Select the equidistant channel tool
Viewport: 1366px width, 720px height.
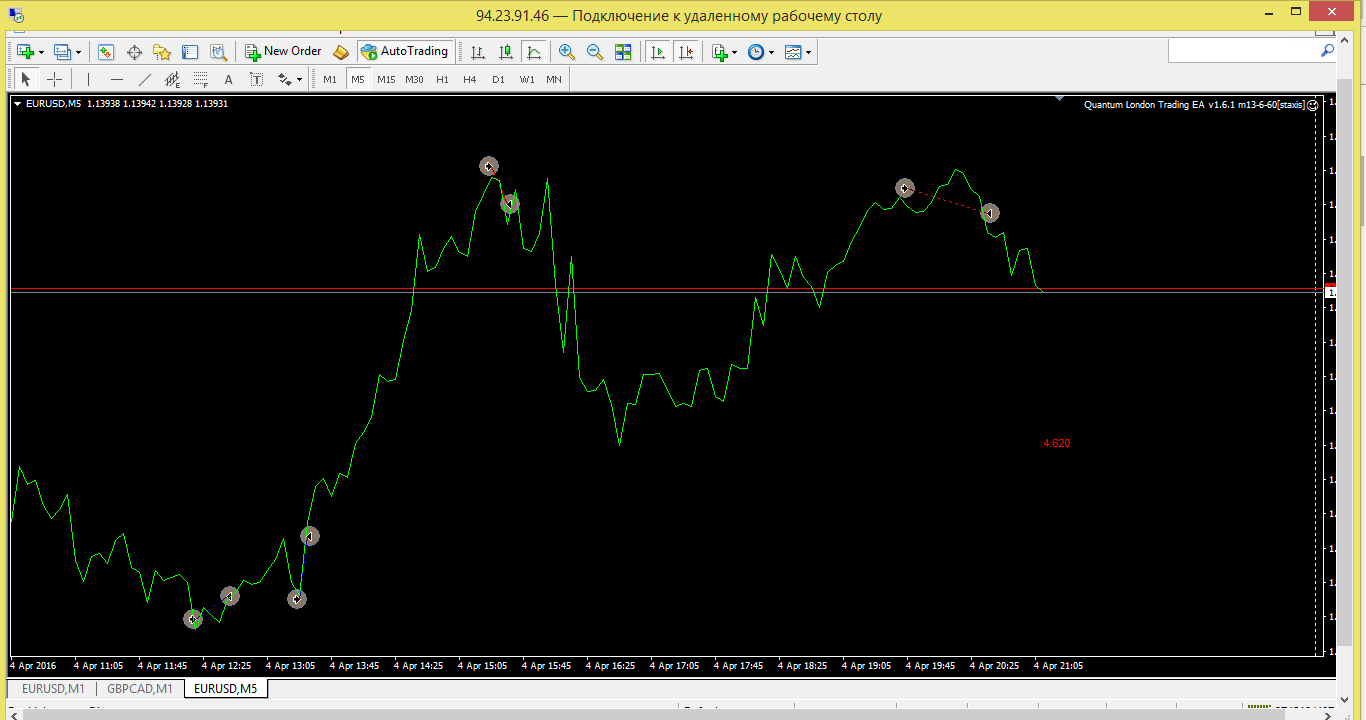coord(172,79)
